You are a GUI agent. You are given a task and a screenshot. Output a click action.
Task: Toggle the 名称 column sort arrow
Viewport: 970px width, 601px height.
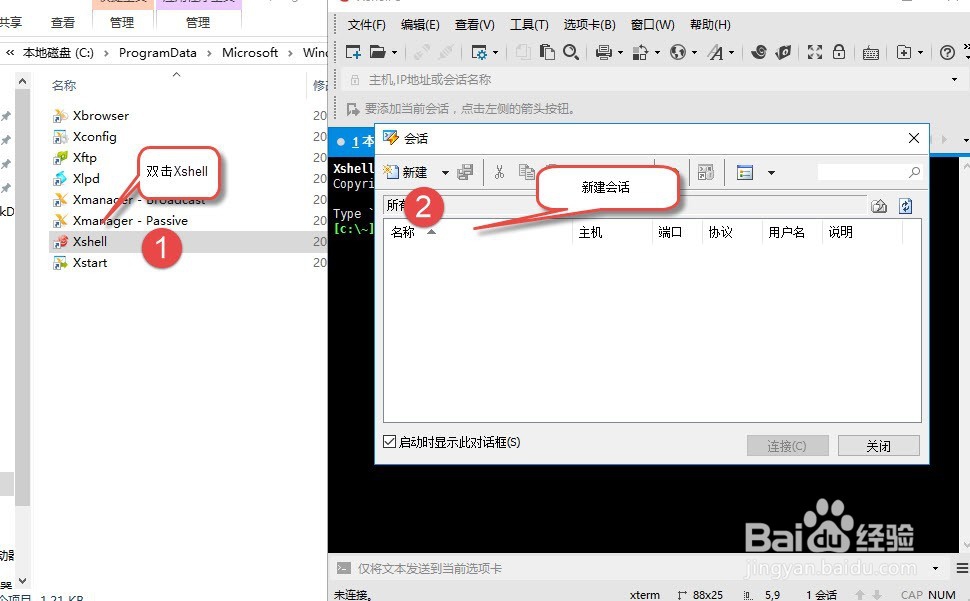[x=431, y=230]
